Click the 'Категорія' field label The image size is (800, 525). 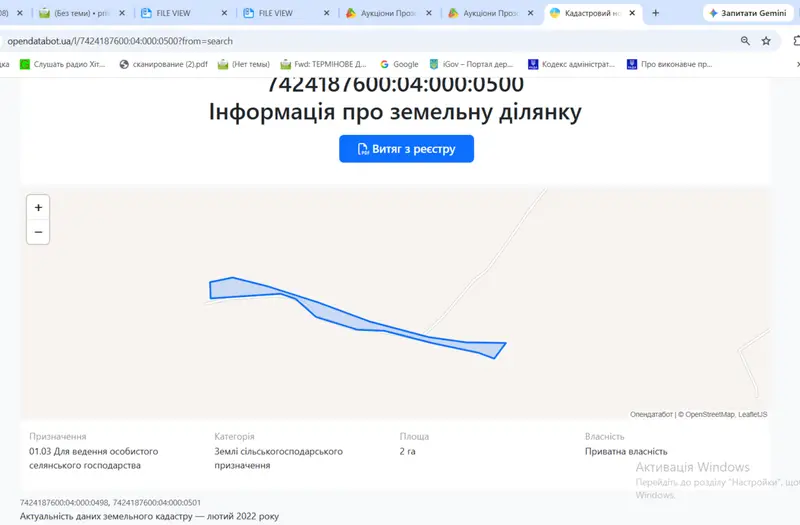click(234, 437)
